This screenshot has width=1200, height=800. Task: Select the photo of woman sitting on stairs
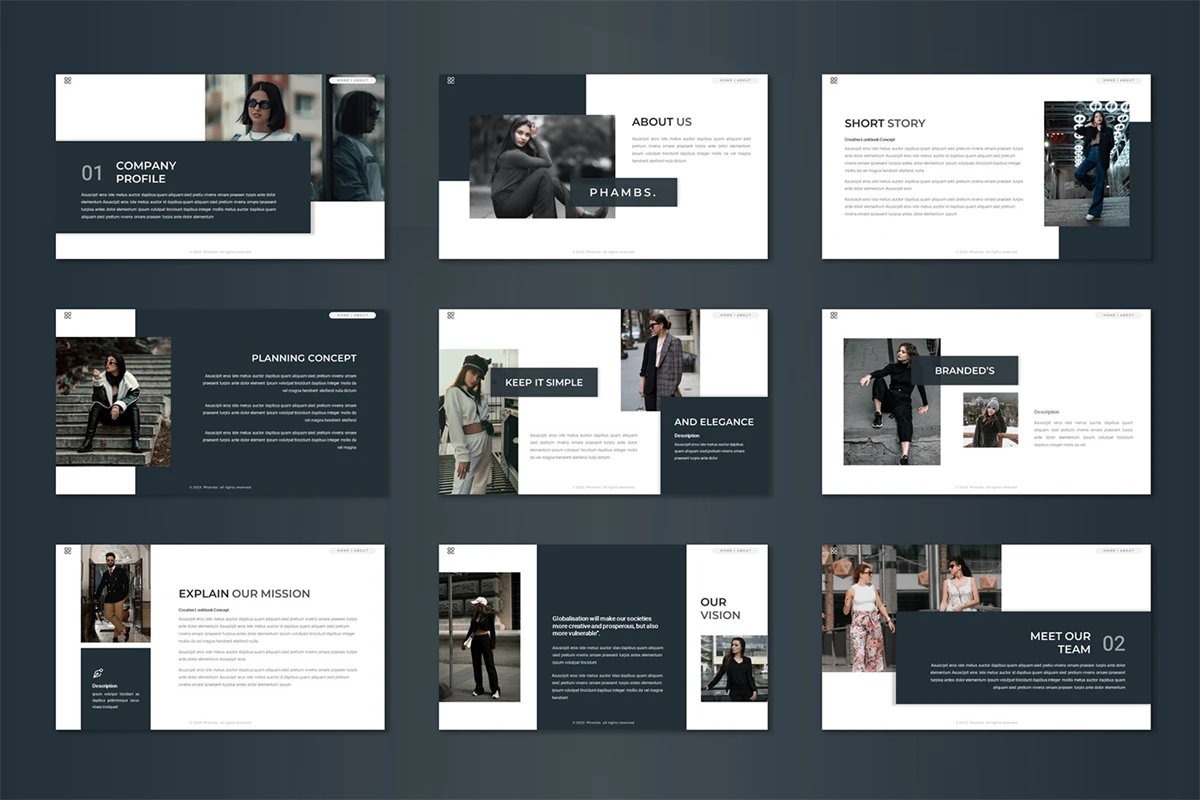point(112,401)
